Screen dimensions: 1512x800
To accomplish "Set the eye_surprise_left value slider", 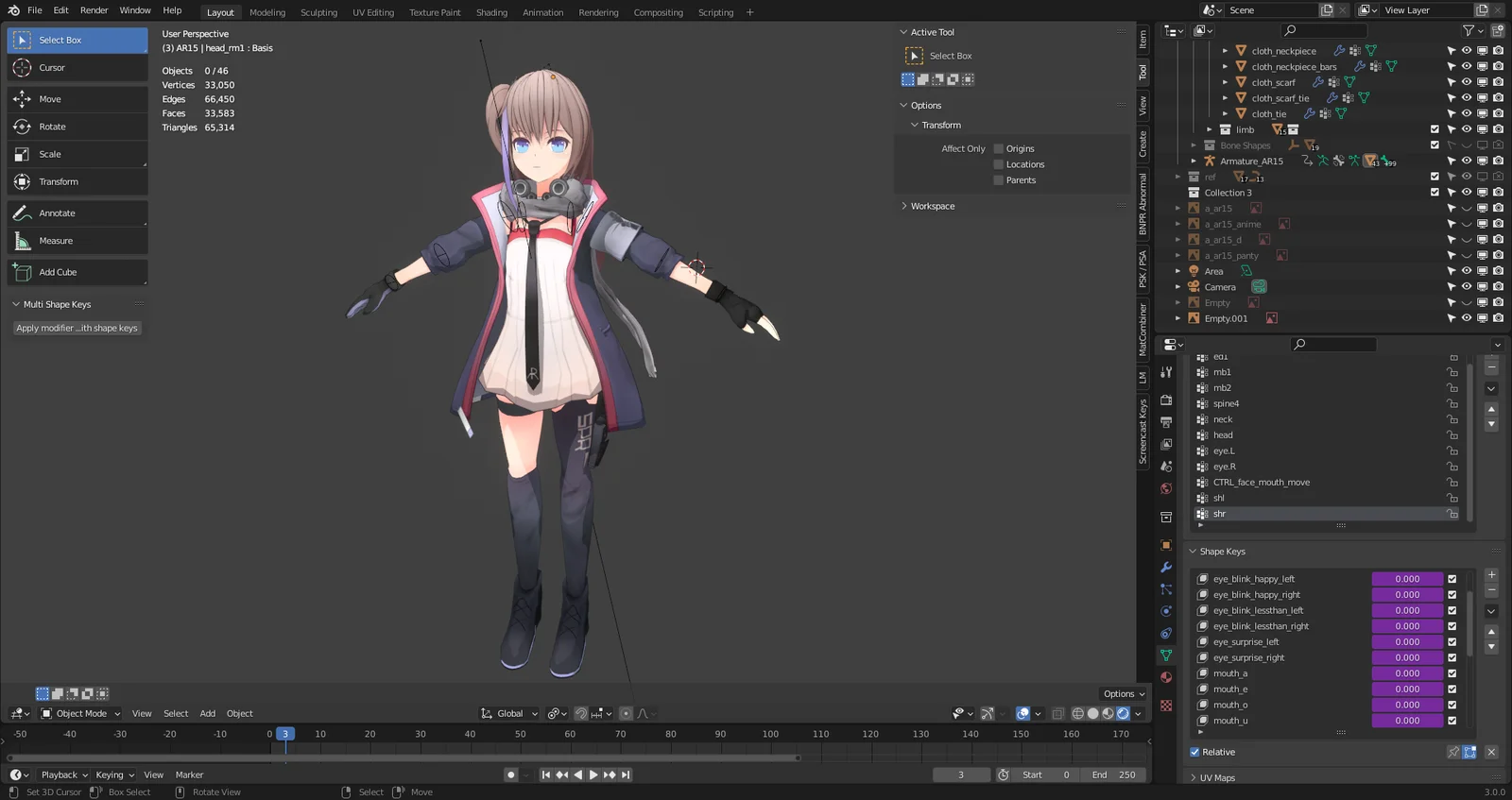I will tap(1407, 642).
